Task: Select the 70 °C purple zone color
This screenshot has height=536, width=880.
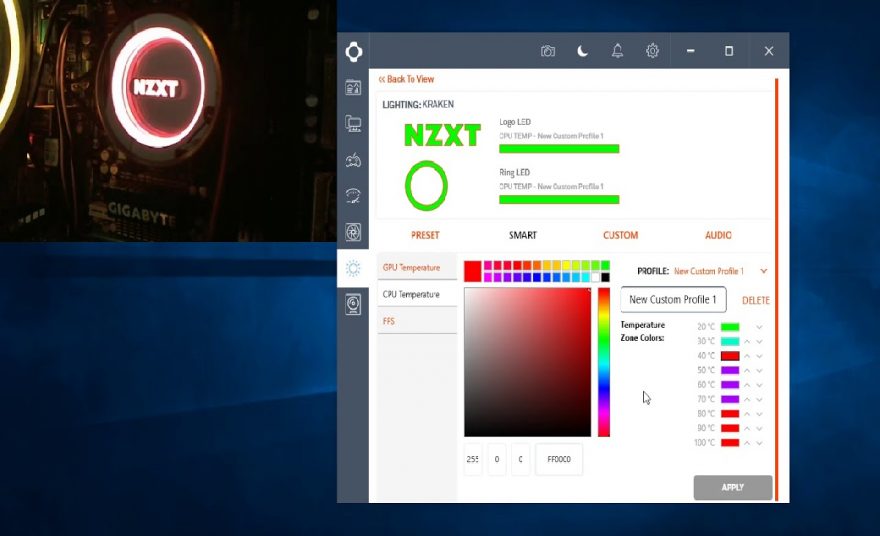Action: coord(730,399)
